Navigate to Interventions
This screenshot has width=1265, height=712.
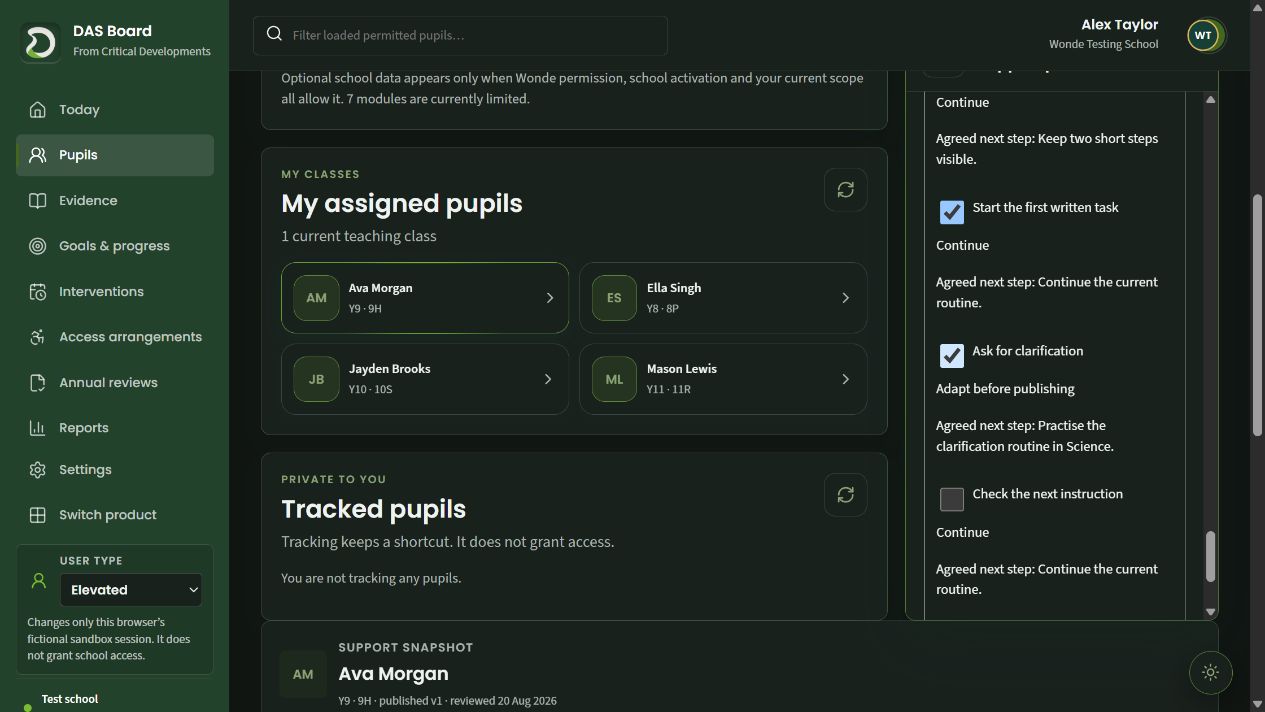click(115, 292)
